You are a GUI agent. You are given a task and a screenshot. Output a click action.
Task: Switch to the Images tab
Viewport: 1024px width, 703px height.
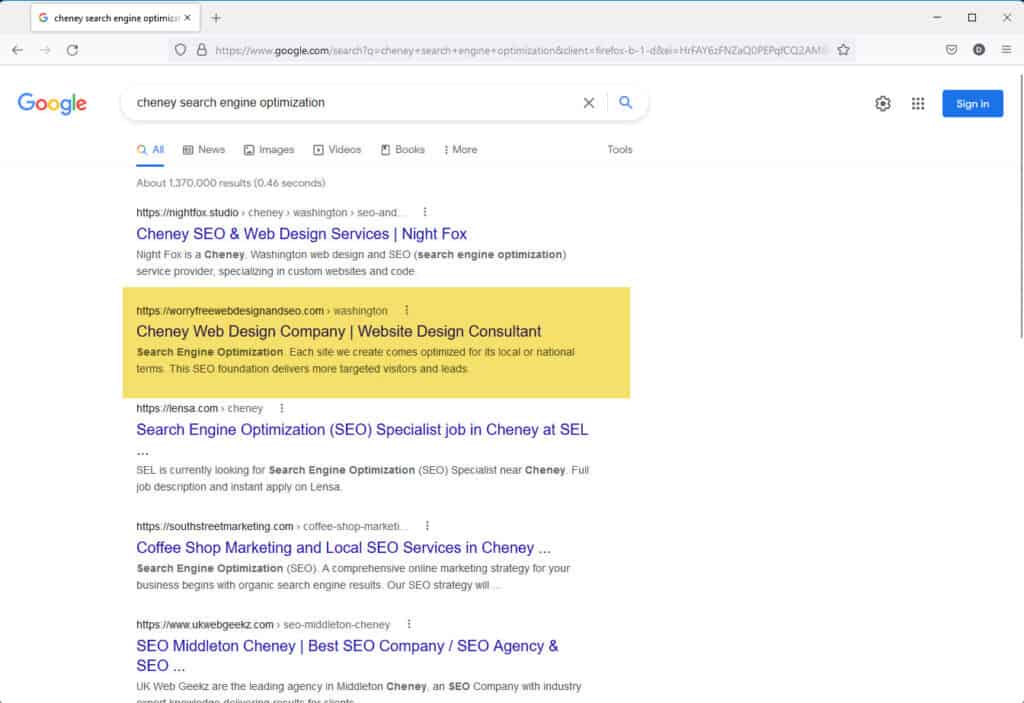[x=269, y=150]
